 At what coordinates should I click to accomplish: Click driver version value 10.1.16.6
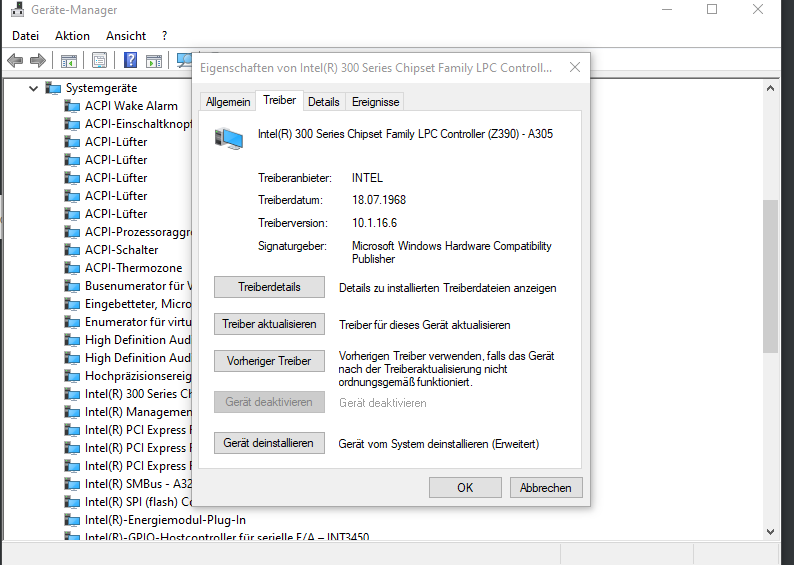pos(374,223)
